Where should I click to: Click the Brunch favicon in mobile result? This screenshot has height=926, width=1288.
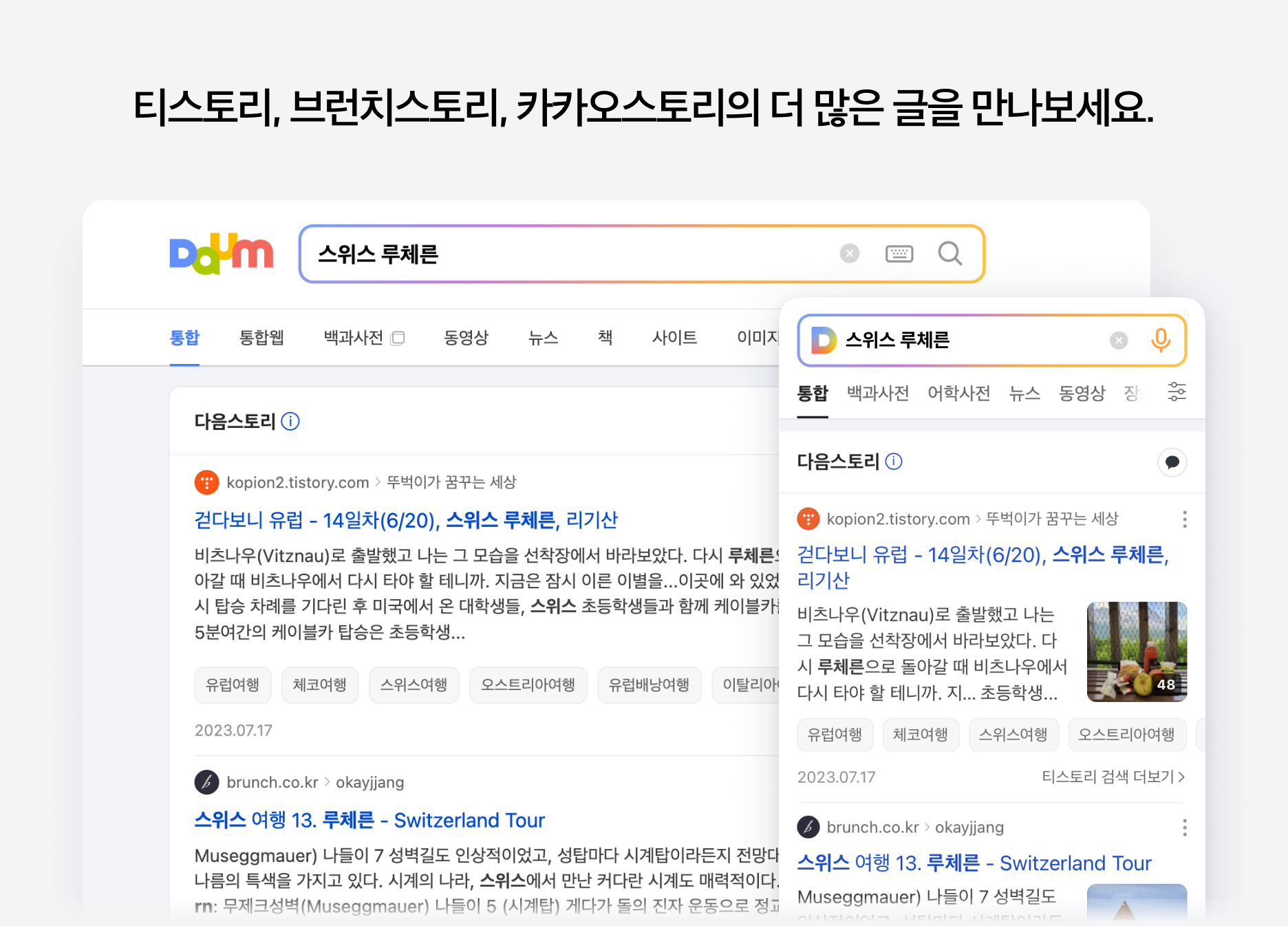pos(808,827)
